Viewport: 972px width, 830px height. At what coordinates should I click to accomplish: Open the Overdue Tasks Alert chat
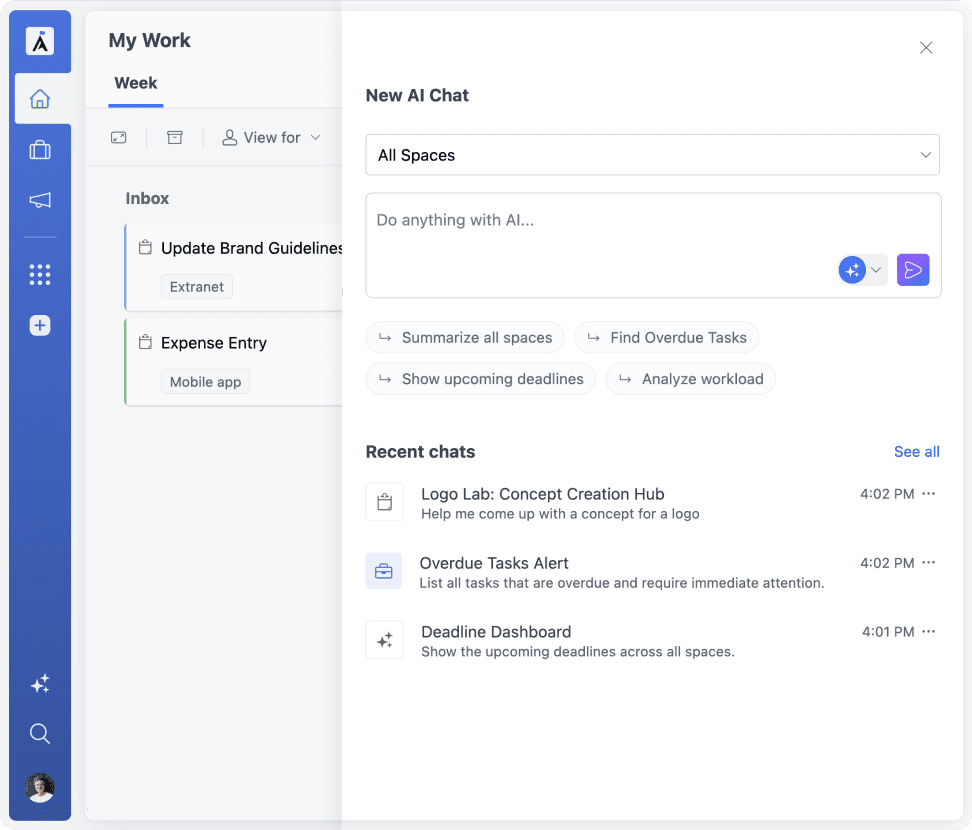click(x=653, y=572)
